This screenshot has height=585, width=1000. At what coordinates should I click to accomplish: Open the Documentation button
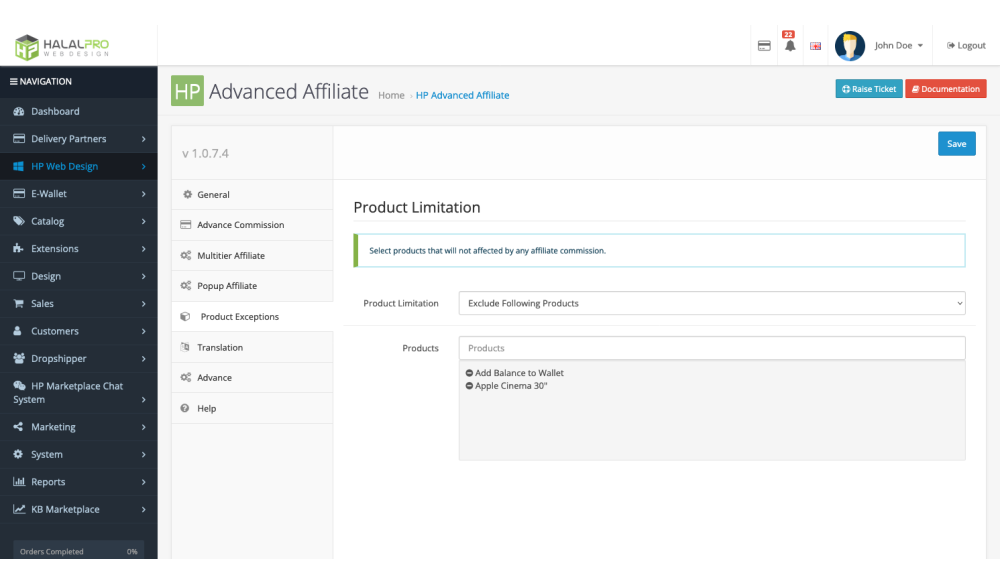[945, 89]
